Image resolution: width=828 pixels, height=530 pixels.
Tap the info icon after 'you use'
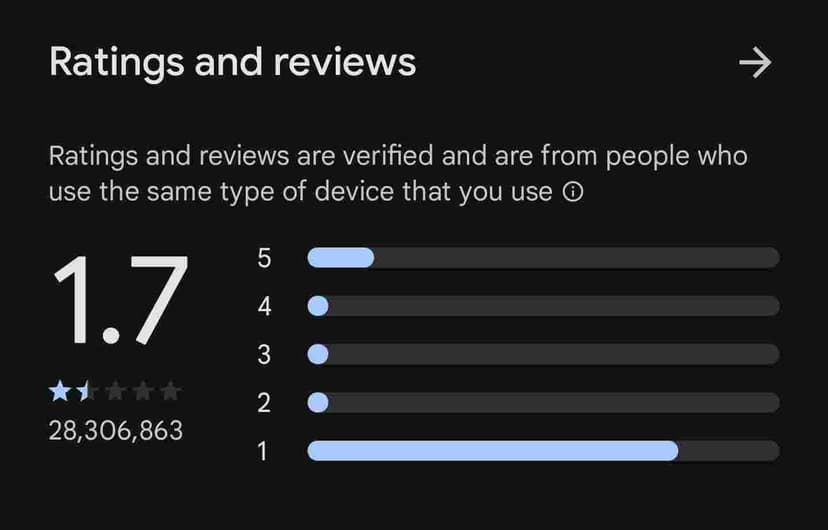573,192
